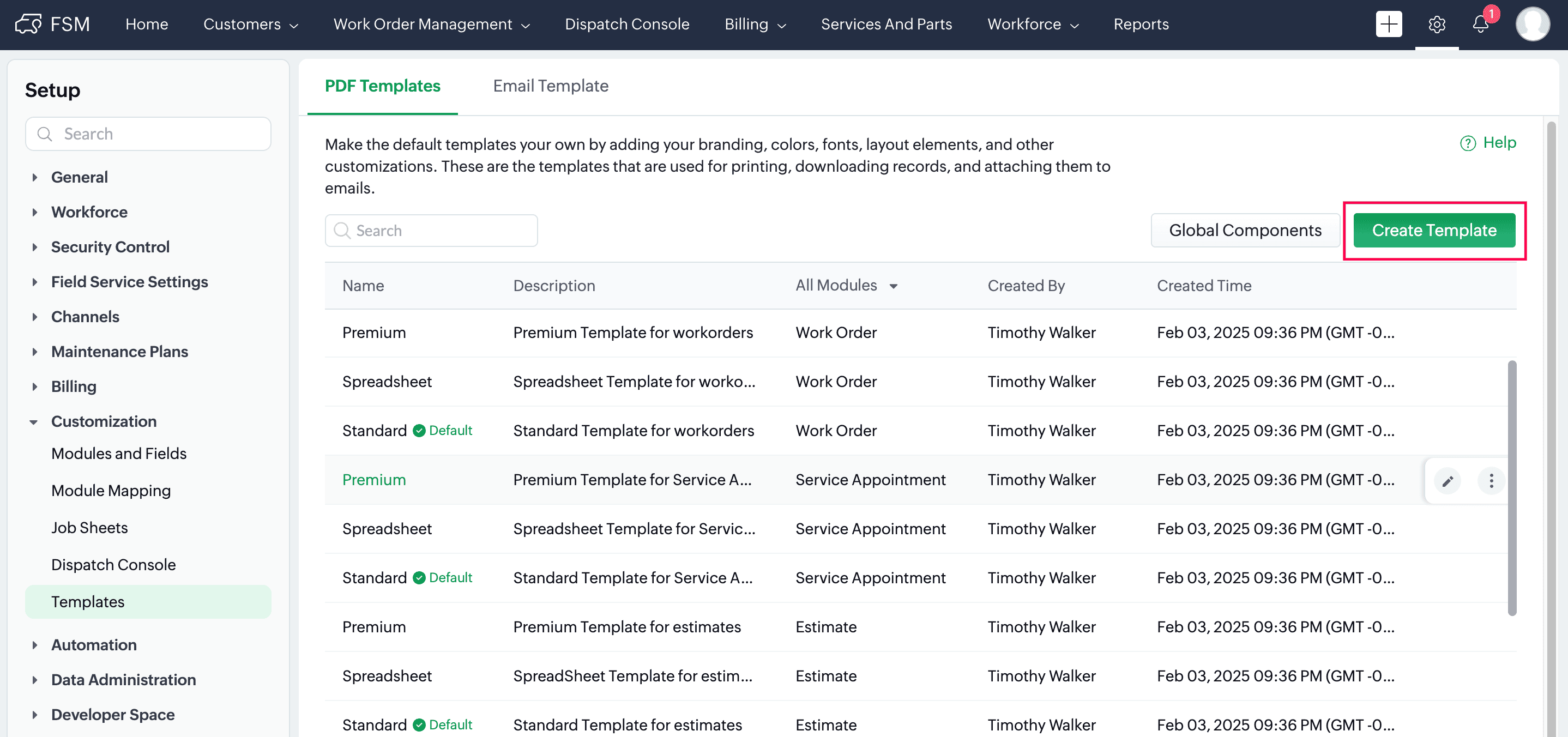The image size is (1568, 737).
Task: Click the Help question mark icon
Action: click(x=1468, y=143)
